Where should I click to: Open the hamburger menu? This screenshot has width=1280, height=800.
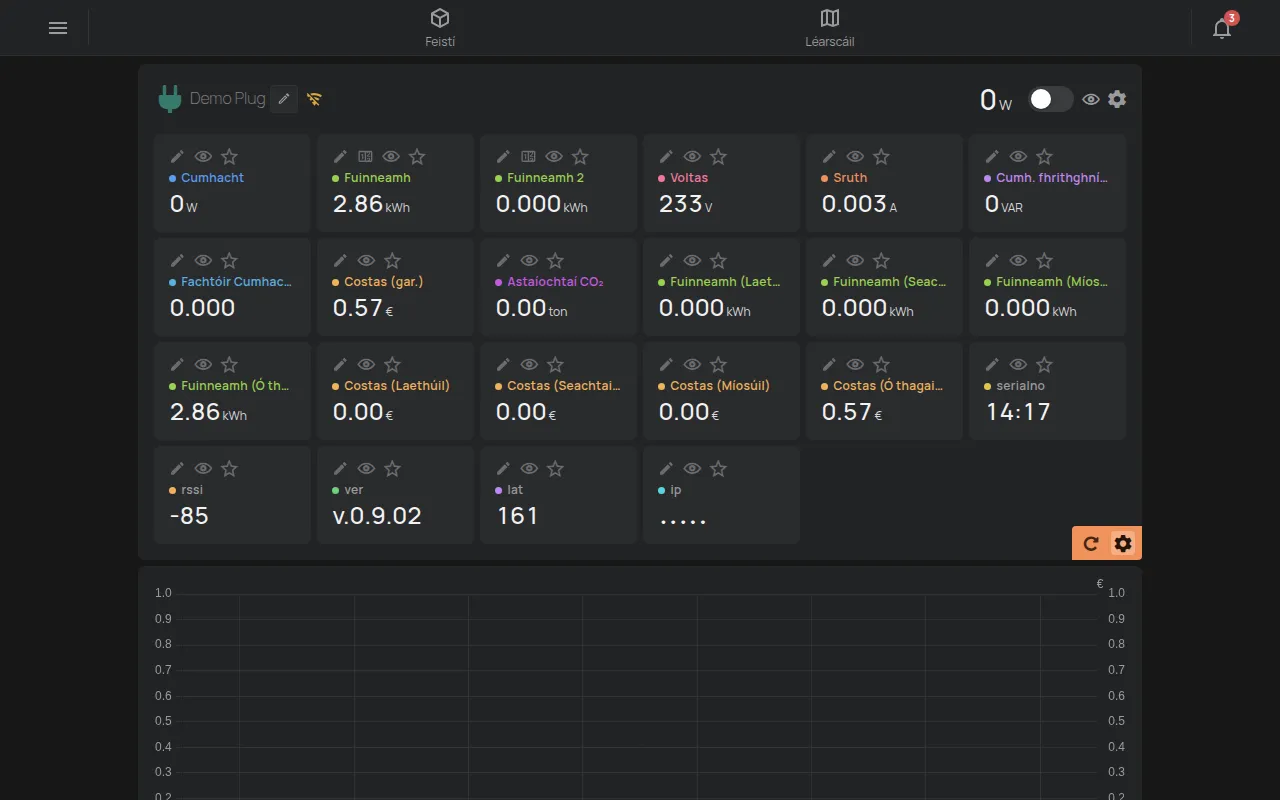[x=58, y=28]
